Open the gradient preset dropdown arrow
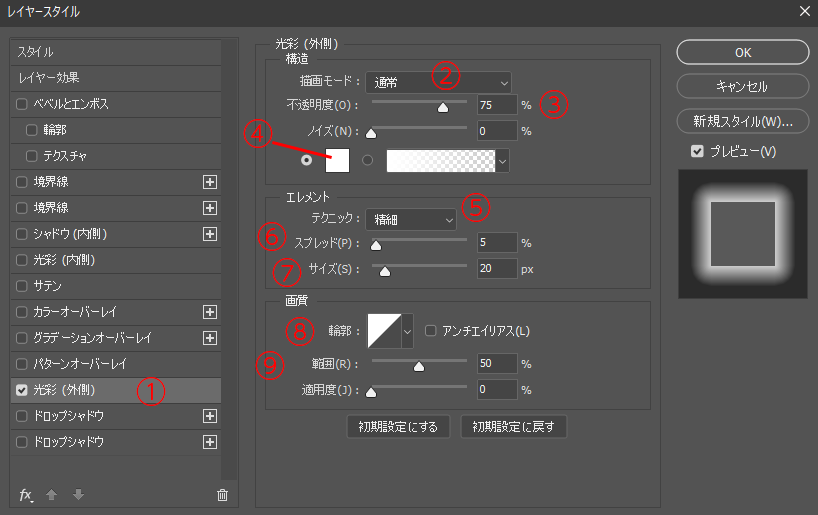Screen dimensions: 818x515 click(502, 161)
